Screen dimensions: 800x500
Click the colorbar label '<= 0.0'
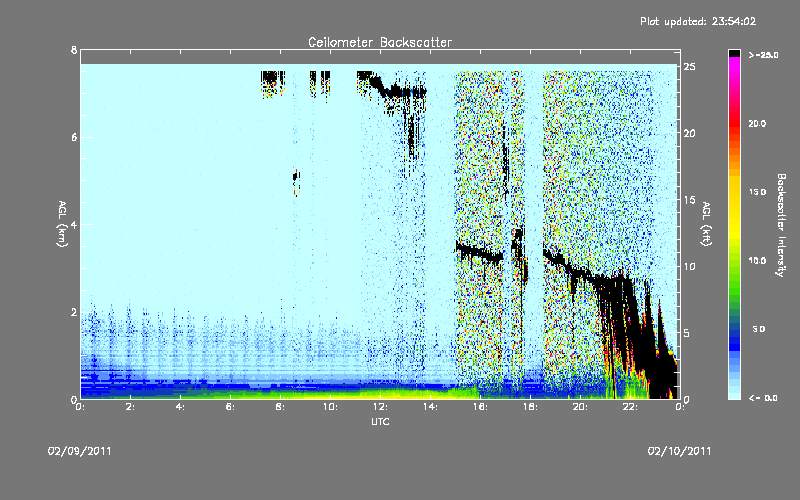point(763,398)
